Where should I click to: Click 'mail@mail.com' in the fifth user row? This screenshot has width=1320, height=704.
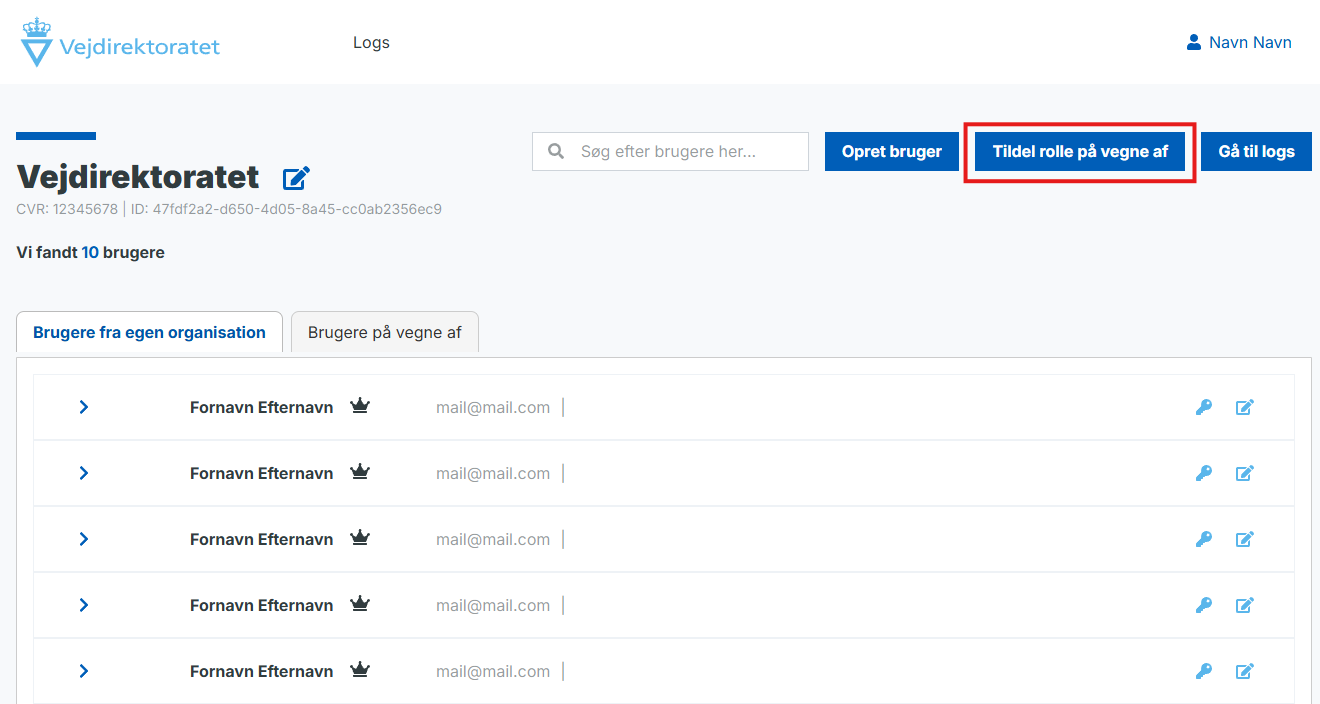coord(493,671)
